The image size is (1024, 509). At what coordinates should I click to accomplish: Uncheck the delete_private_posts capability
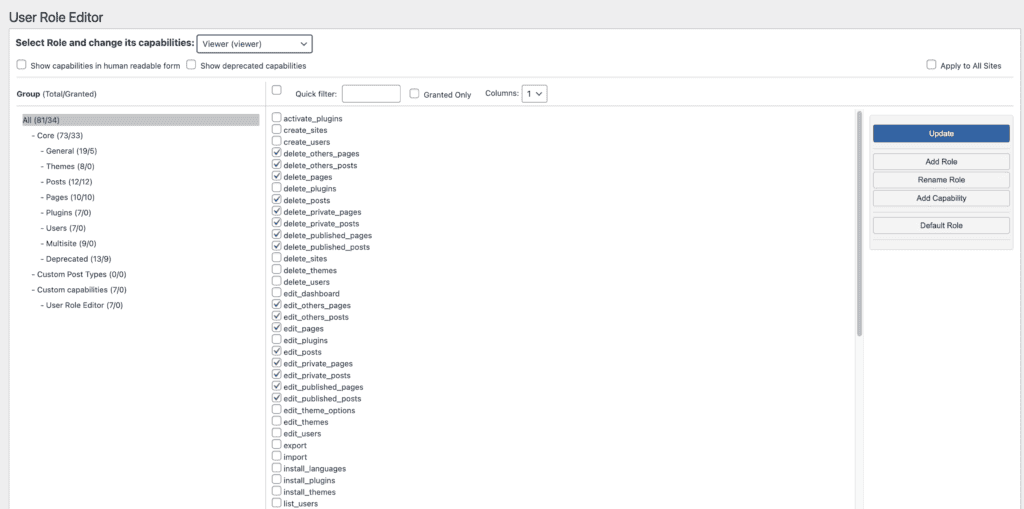tap(277, 223)
